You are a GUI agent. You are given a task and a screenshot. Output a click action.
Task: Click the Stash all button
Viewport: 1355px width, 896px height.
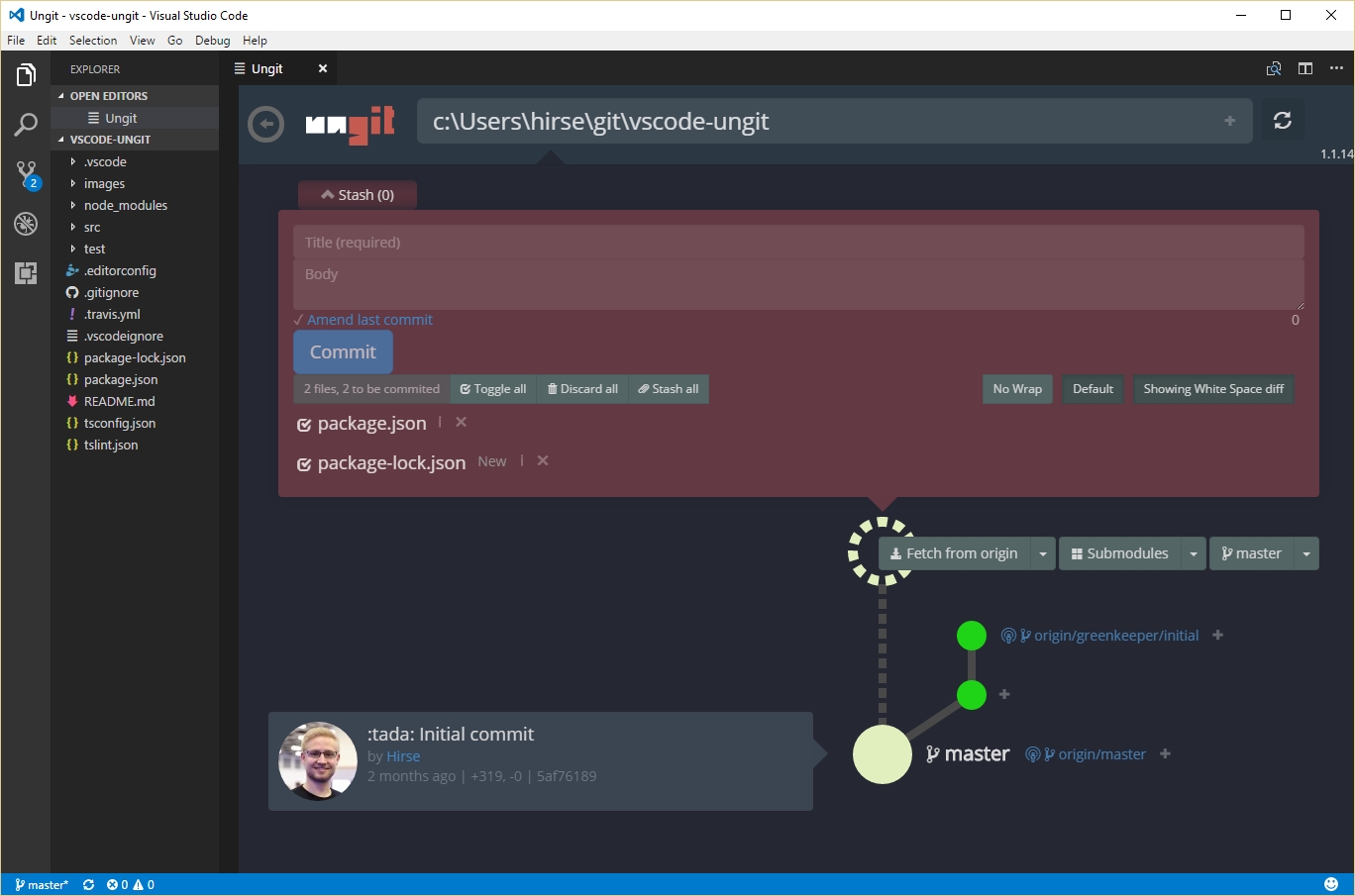click(669, 389)
